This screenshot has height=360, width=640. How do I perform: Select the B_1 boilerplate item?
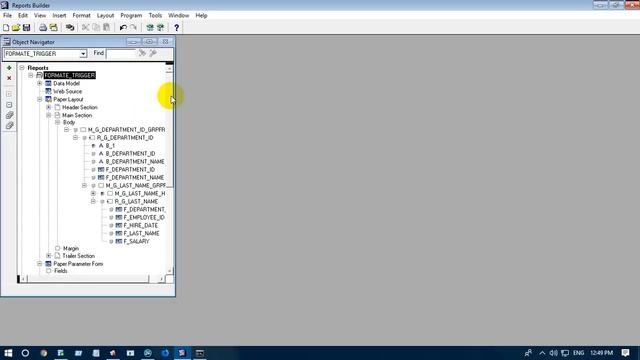tap(110, 146)
